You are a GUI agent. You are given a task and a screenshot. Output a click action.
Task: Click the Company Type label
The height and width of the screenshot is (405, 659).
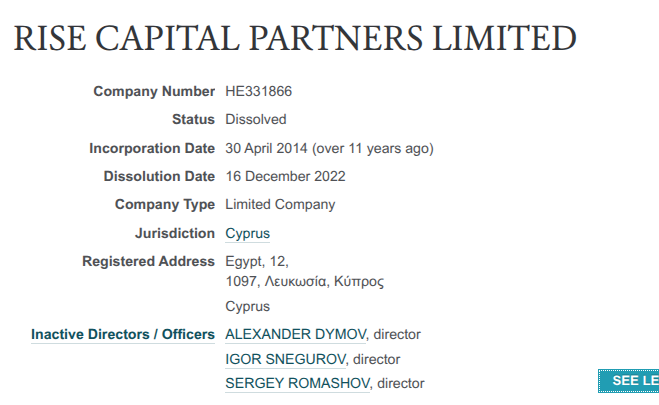click(165, 205)
